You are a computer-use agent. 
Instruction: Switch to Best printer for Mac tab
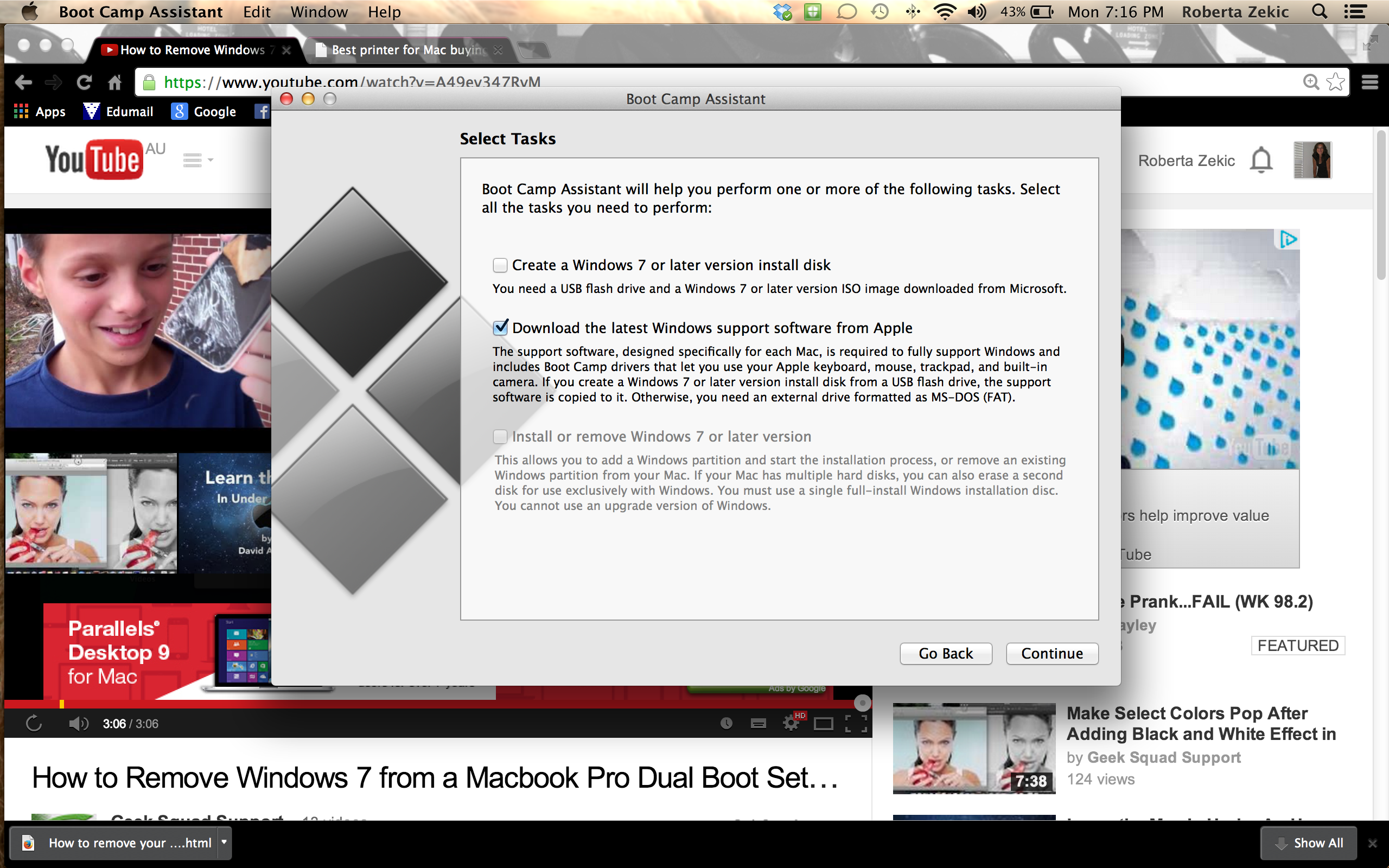pos(409,50)
